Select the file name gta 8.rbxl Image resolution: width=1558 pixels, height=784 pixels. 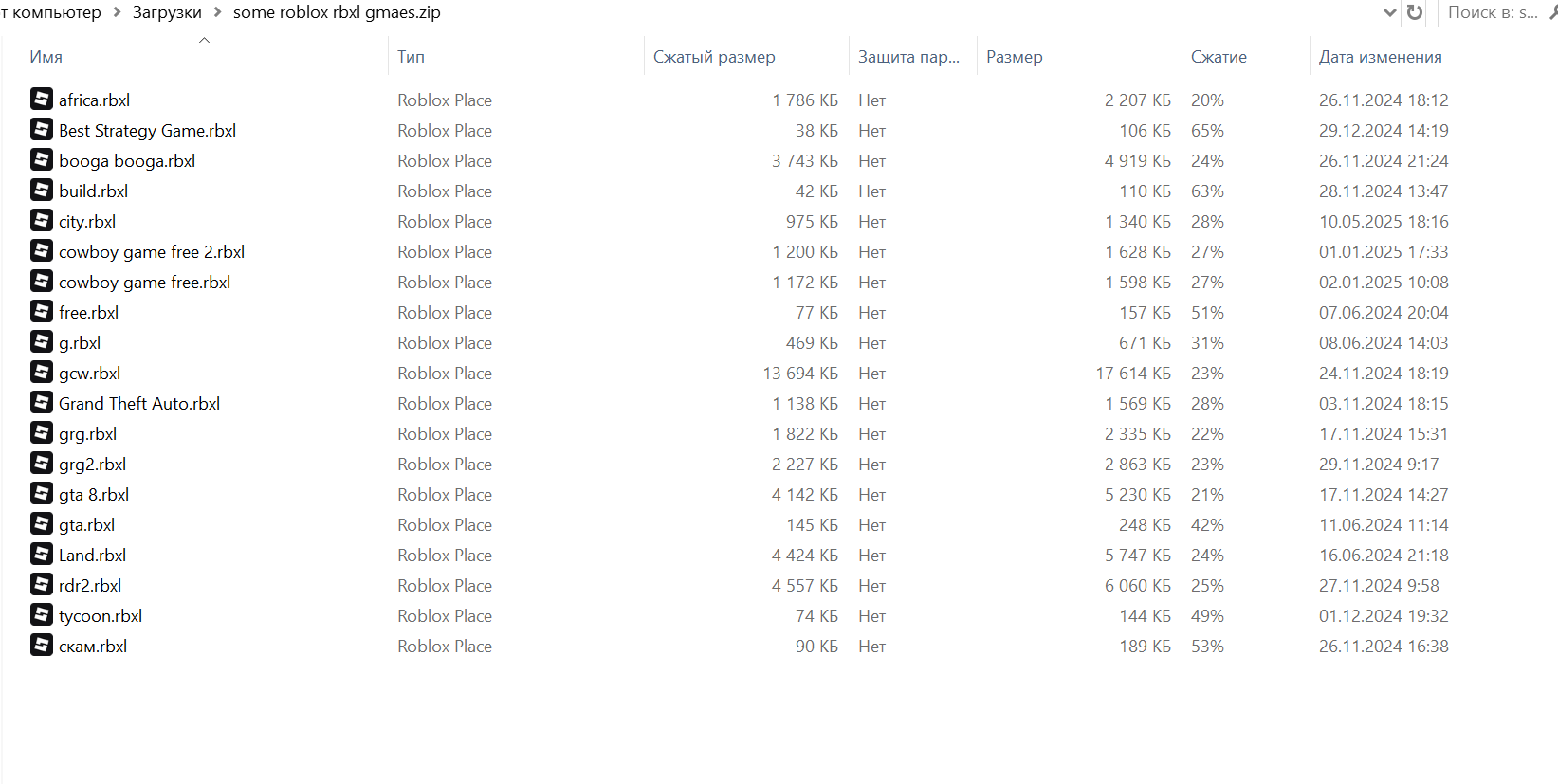pyautogui.click(x=94, y=494)
